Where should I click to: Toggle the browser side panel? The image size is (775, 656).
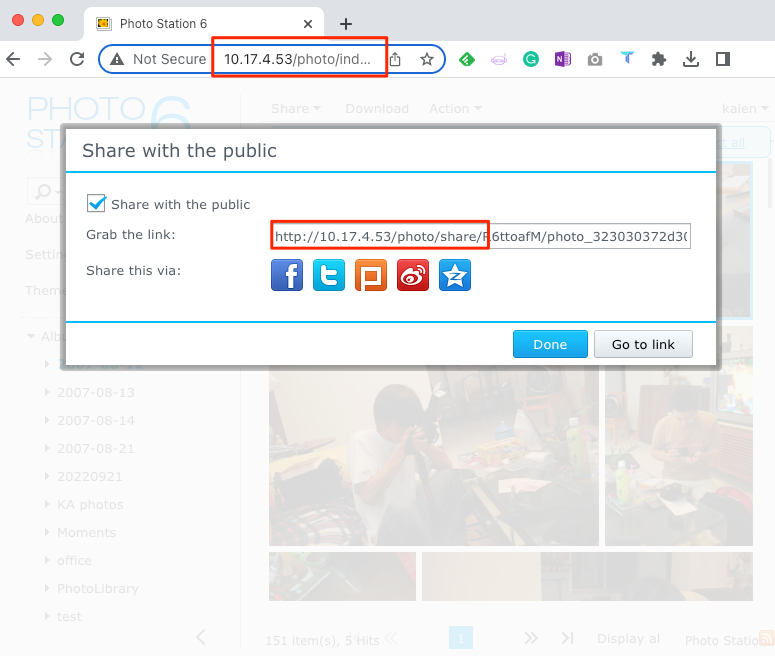coord(723,59)
